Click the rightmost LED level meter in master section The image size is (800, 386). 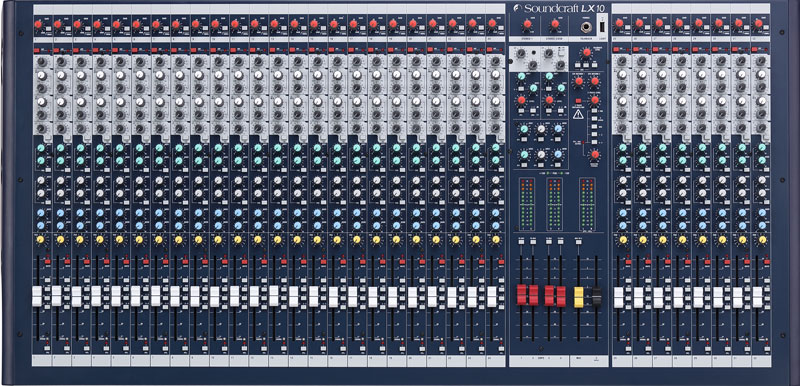tap(587, 204)
